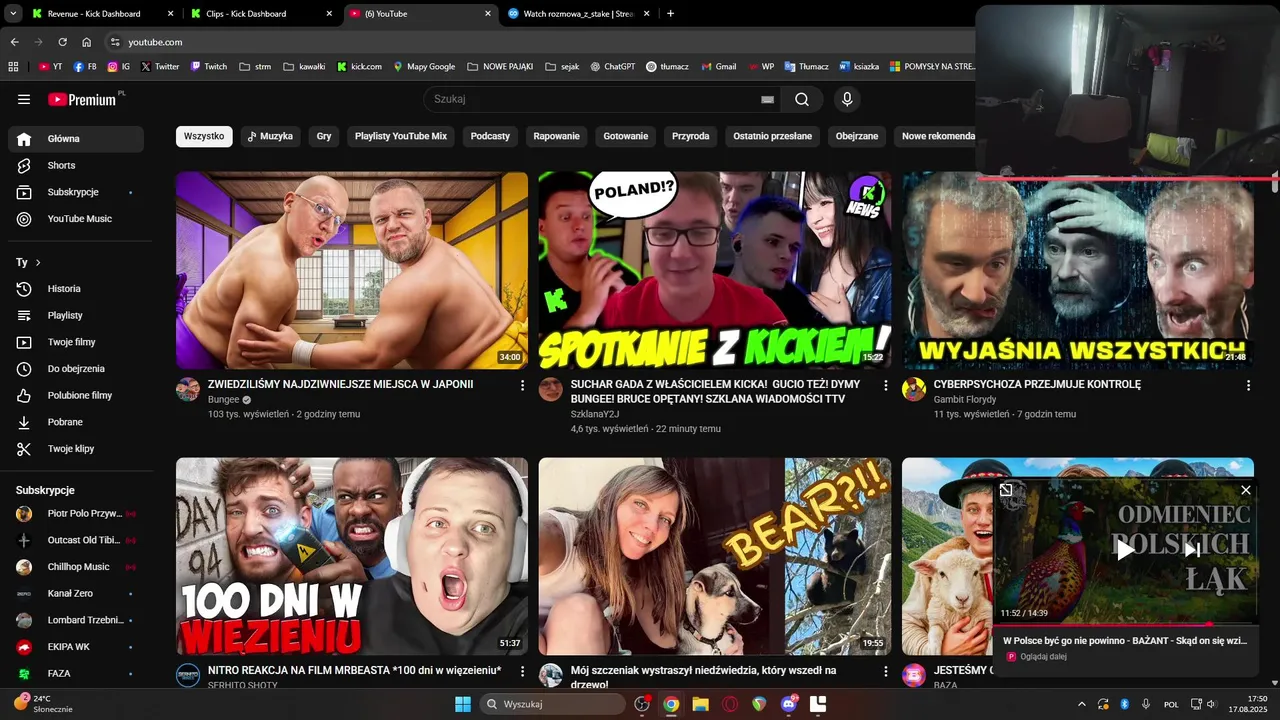Screen dimensions: 1280x720
Task: Open the Gmail bookmark
Action: click(717, 67)
